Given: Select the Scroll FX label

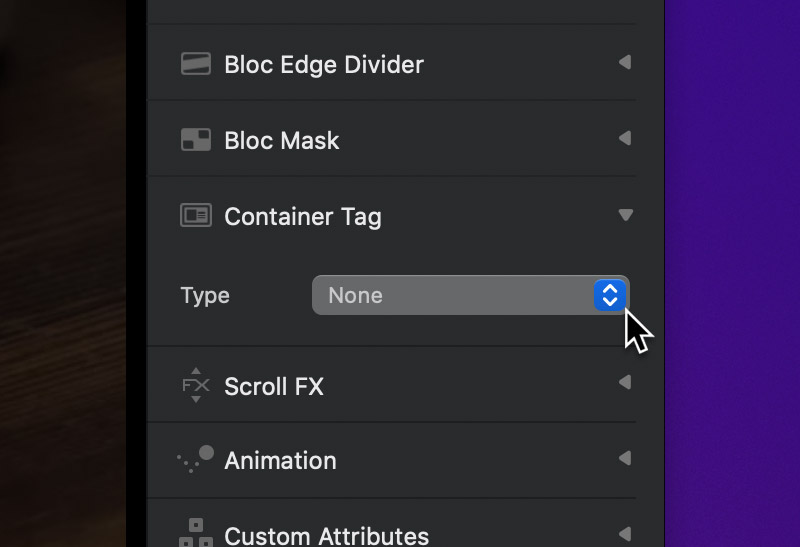Looking at the screenshot, I should click(274, 387).
